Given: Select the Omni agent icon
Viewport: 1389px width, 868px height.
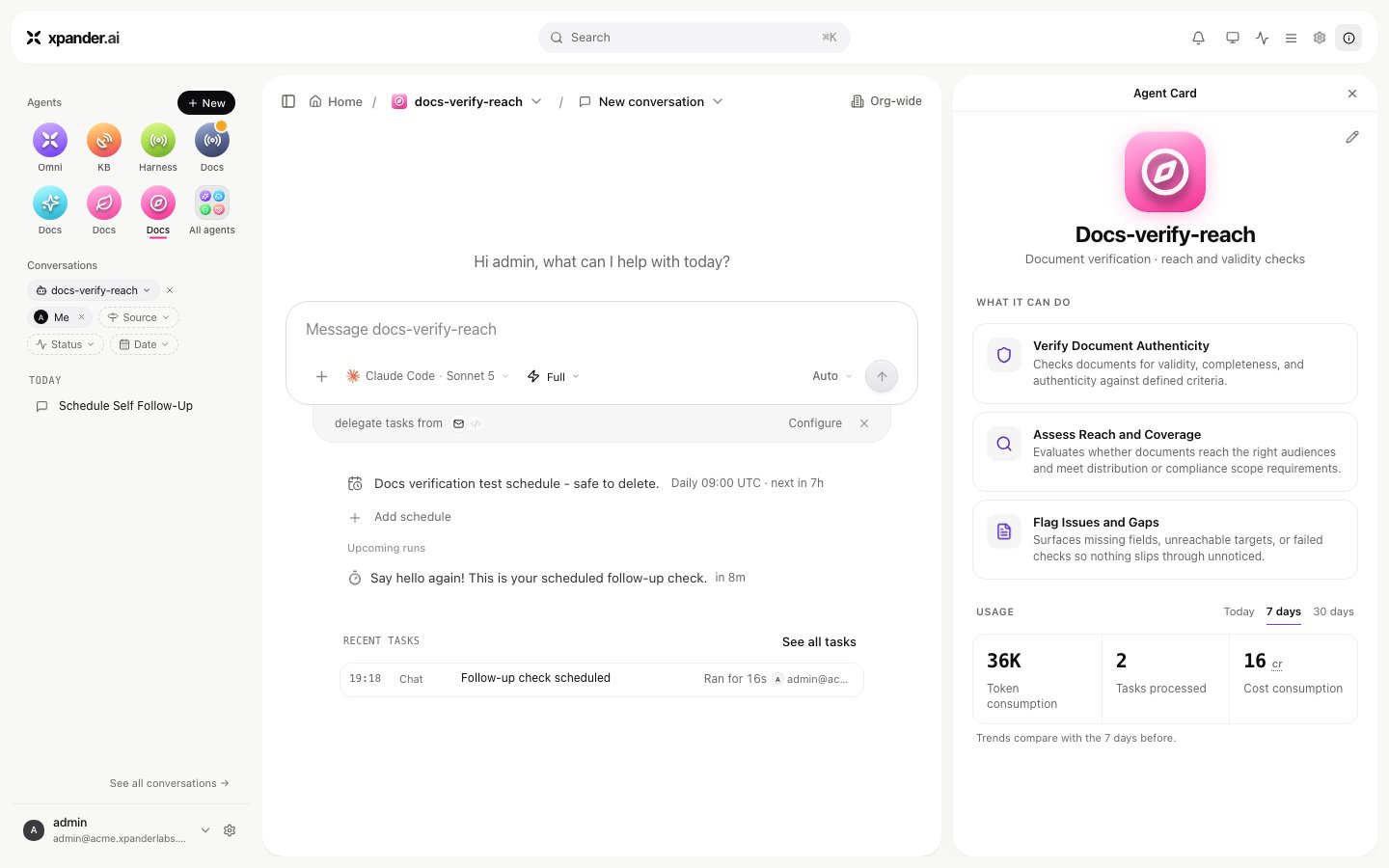Looking at the screenshot, I should pos(50,141).
